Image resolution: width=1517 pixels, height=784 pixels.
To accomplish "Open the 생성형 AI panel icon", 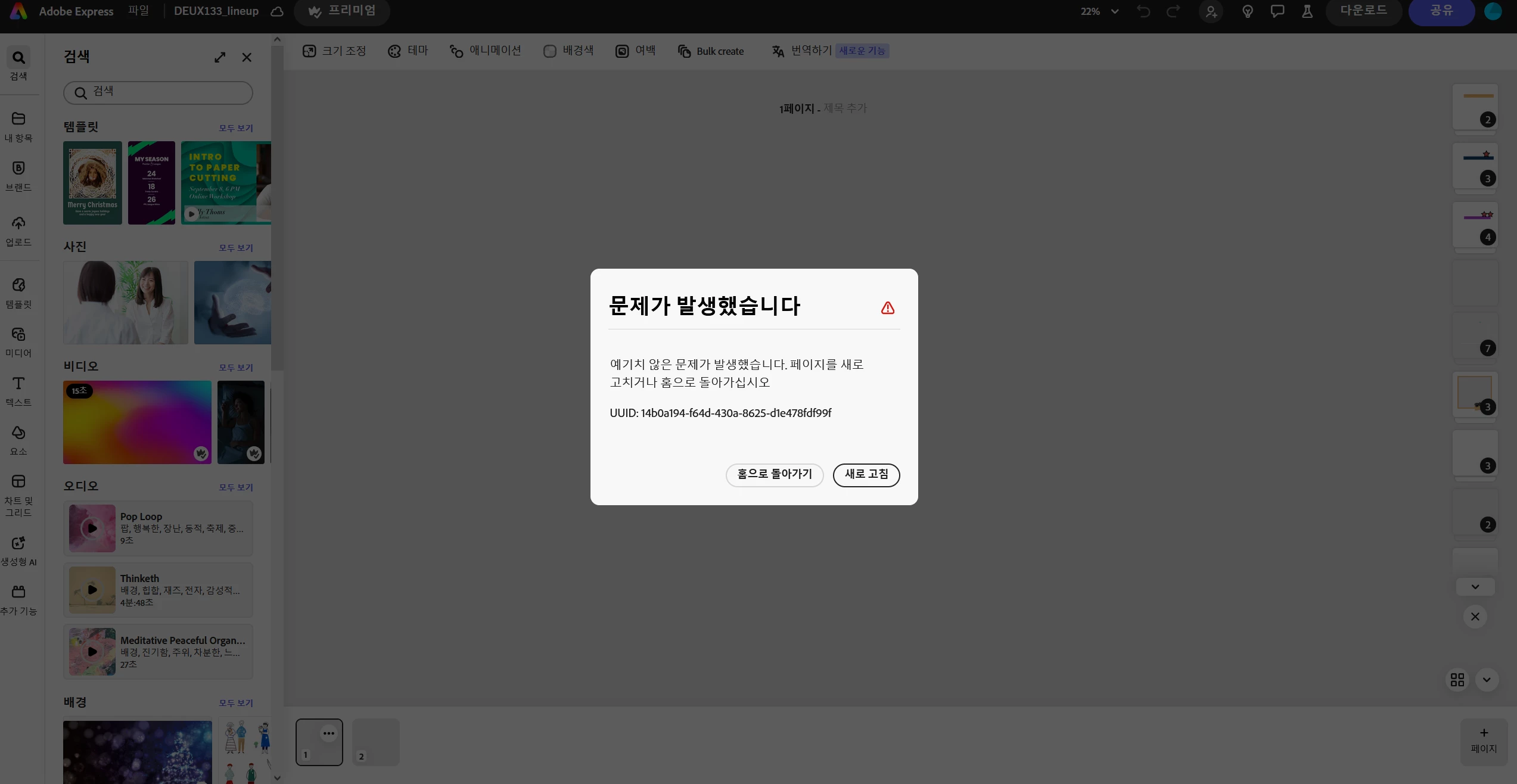I will pyautogui.click(x=18, y=550).
